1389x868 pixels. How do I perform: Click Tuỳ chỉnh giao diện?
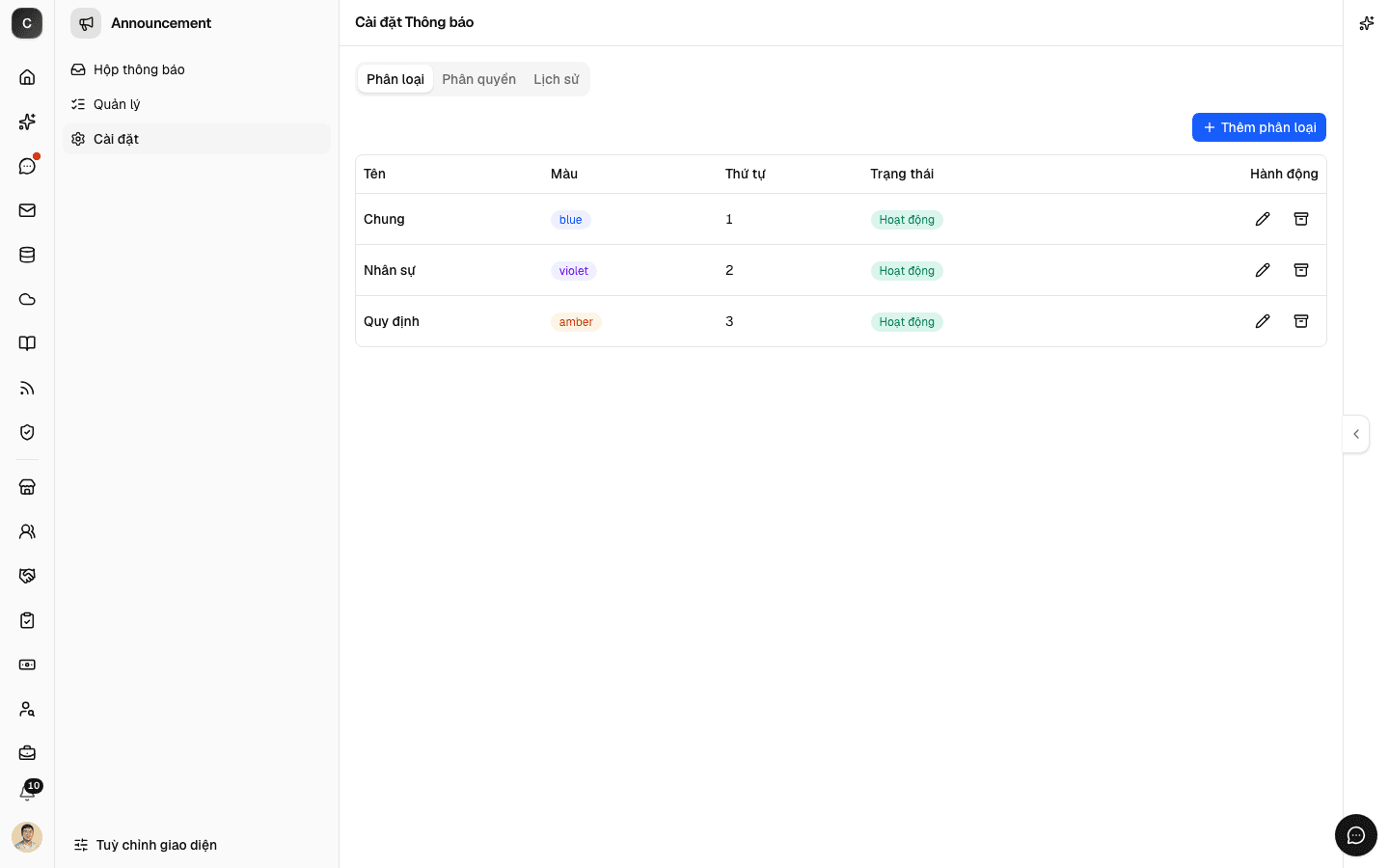pos(146,845)
